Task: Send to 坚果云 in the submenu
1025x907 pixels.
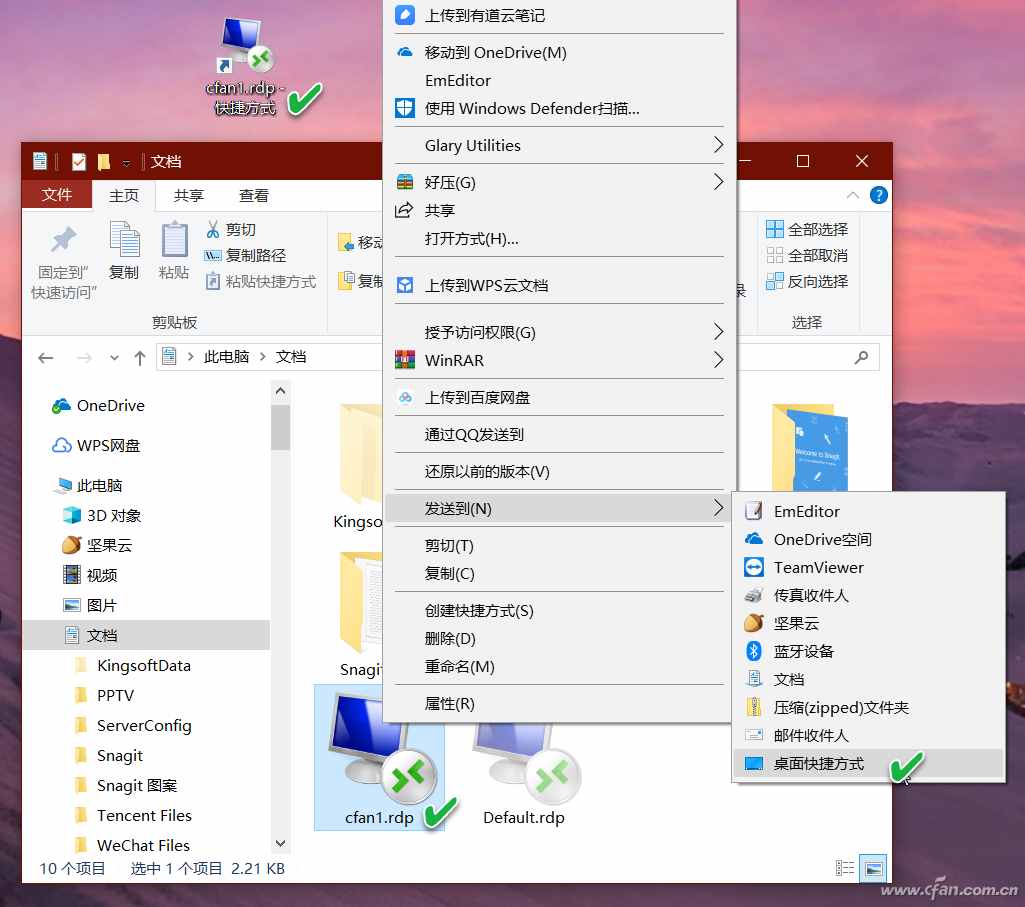Action: [x=868, y=623]
